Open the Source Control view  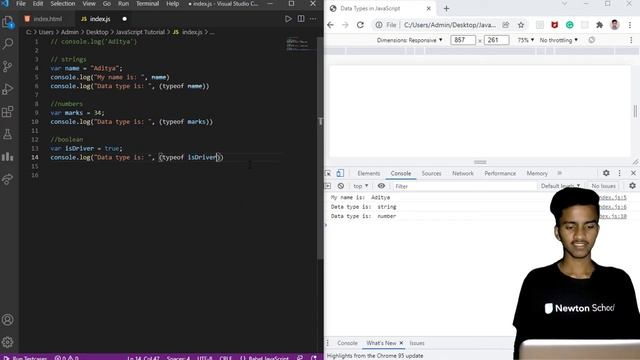(x=8, y=66)
